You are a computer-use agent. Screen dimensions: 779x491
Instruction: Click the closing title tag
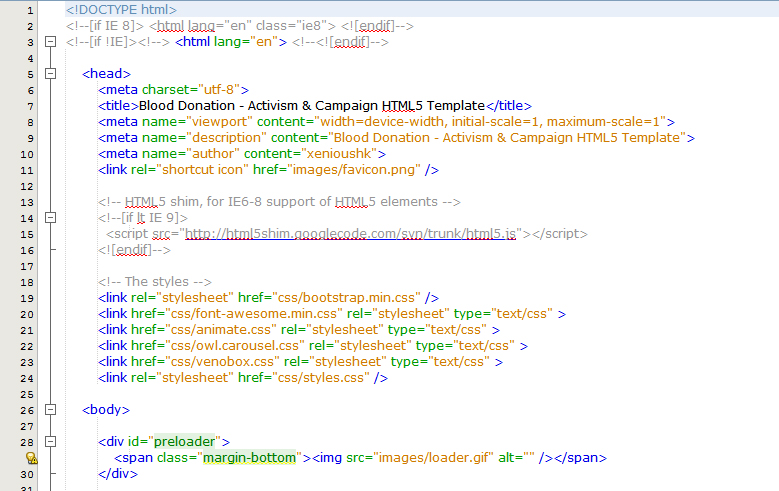[x=509, y=105]
